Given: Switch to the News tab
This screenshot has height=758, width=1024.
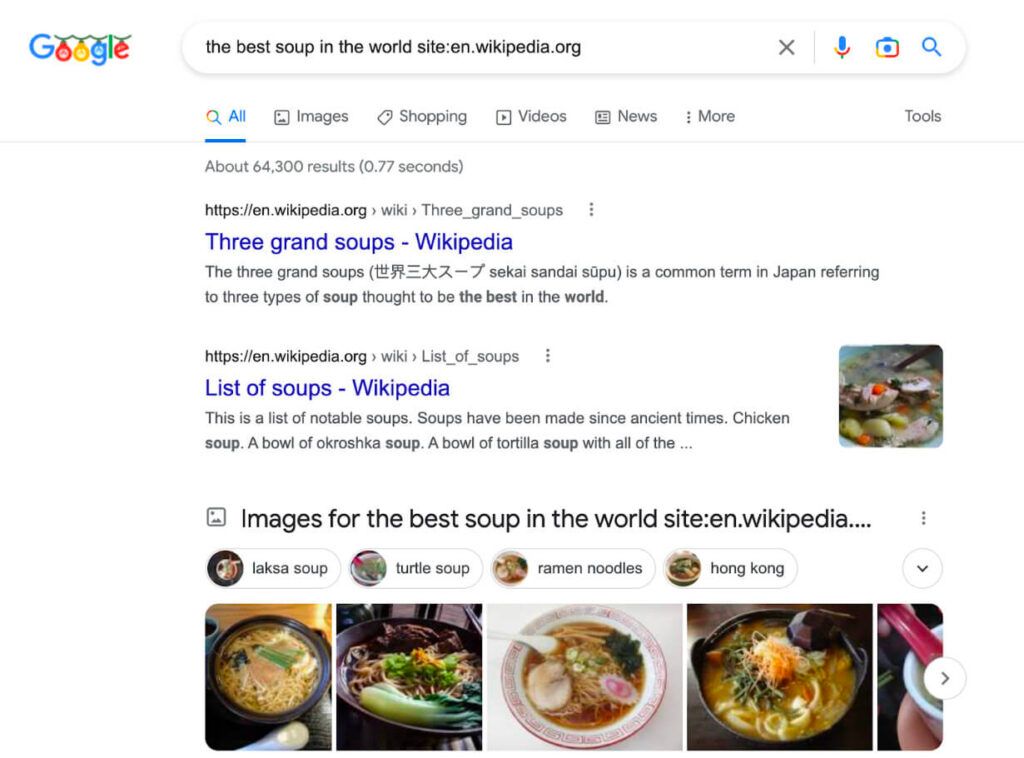Looking at the screenshot, I should pyautogui.click(x=626, y=116).
